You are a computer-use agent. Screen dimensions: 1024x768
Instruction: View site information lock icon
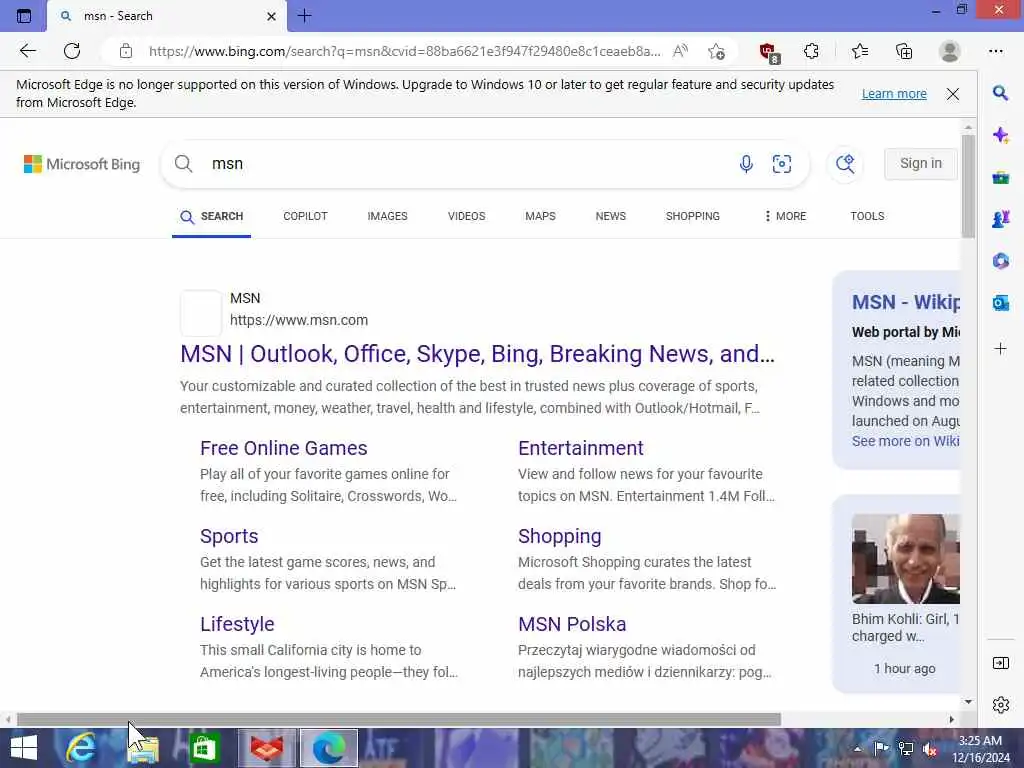click(x=126, y=51)
